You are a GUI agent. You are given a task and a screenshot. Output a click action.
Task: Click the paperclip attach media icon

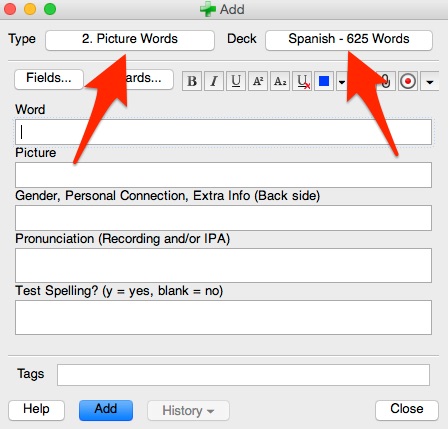point(385,81)
